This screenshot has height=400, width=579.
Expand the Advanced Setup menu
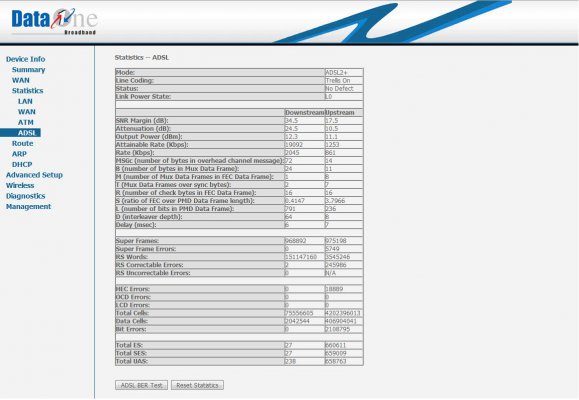[x=34, y=175]
